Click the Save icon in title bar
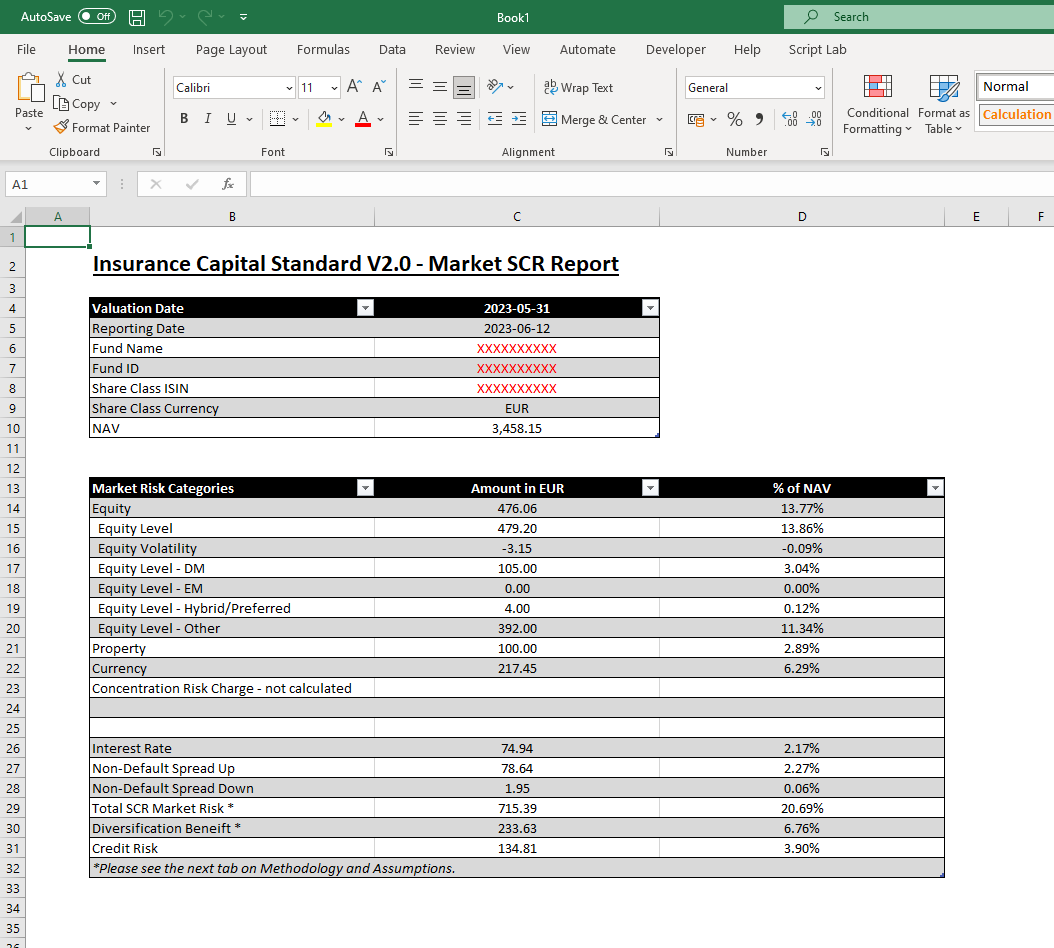Screen dimensions: 1054x948 [x=137, y=17]
